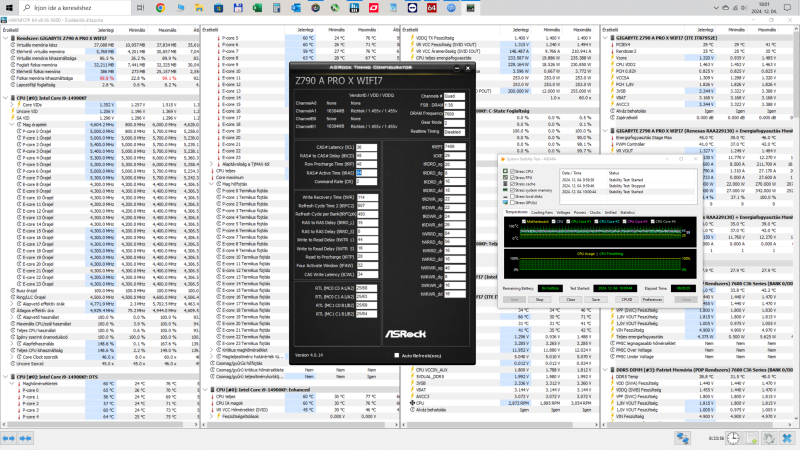Click the Windows Start button
800x450 pixels.
[9, 8]
